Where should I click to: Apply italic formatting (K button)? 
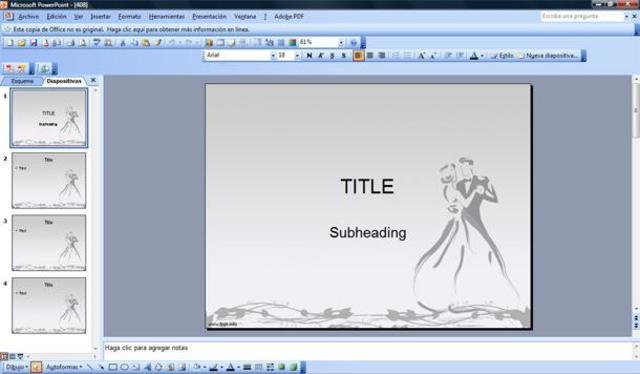pos(321,56)
